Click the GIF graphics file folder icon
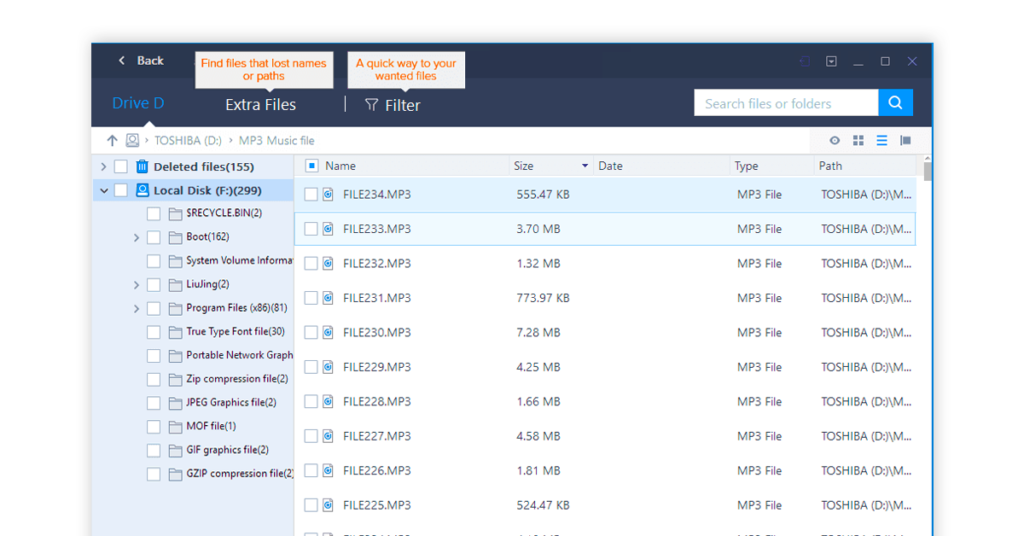The image size is (1024, 536). coord(175,450)
